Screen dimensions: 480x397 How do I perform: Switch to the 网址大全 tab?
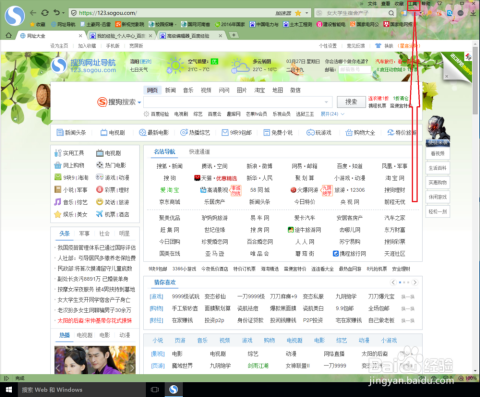click(x=50, y=35)
